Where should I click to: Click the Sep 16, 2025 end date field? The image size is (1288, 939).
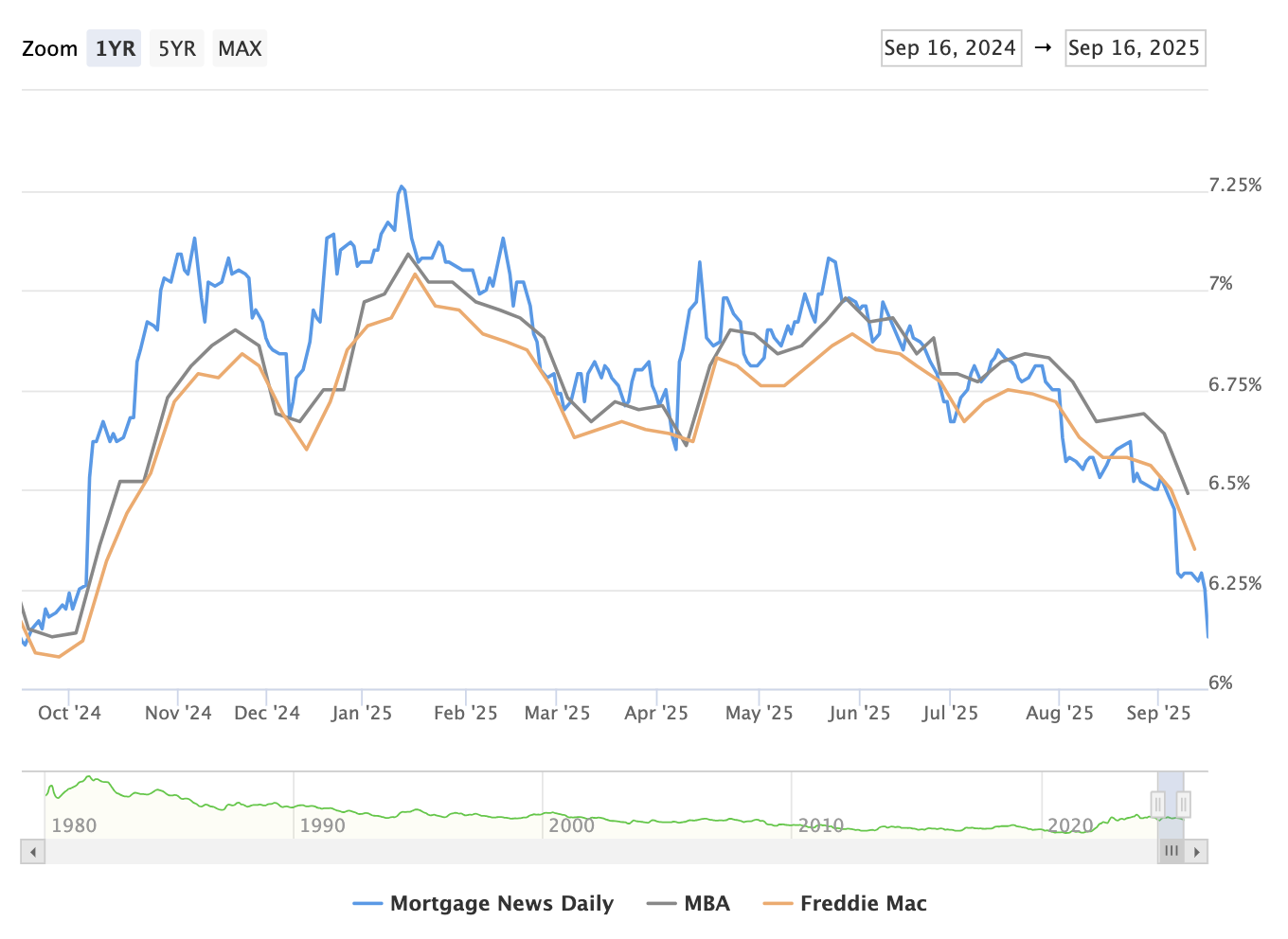(1134, 48)
